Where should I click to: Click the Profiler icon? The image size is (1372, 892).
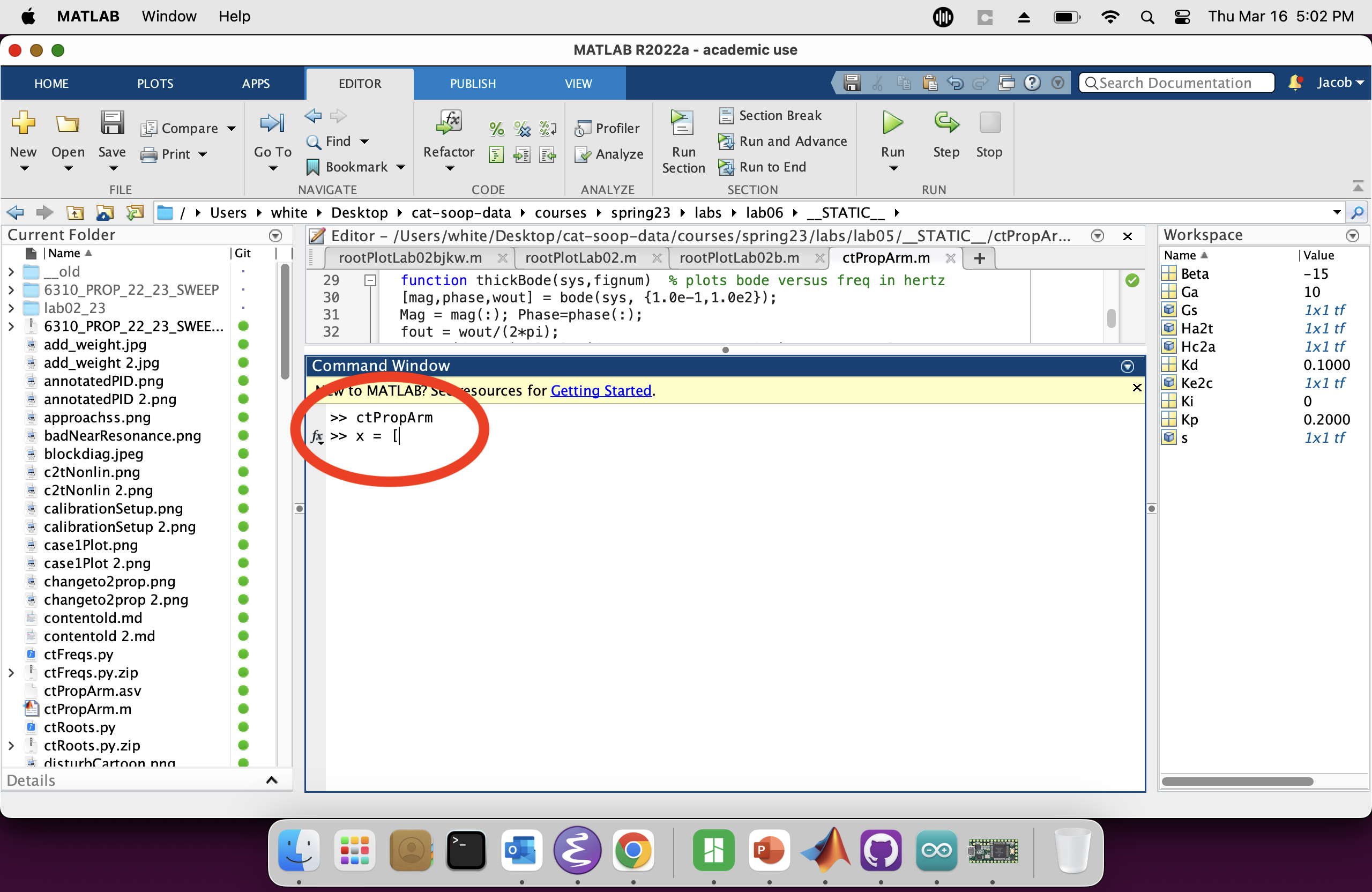pos(582,128)
